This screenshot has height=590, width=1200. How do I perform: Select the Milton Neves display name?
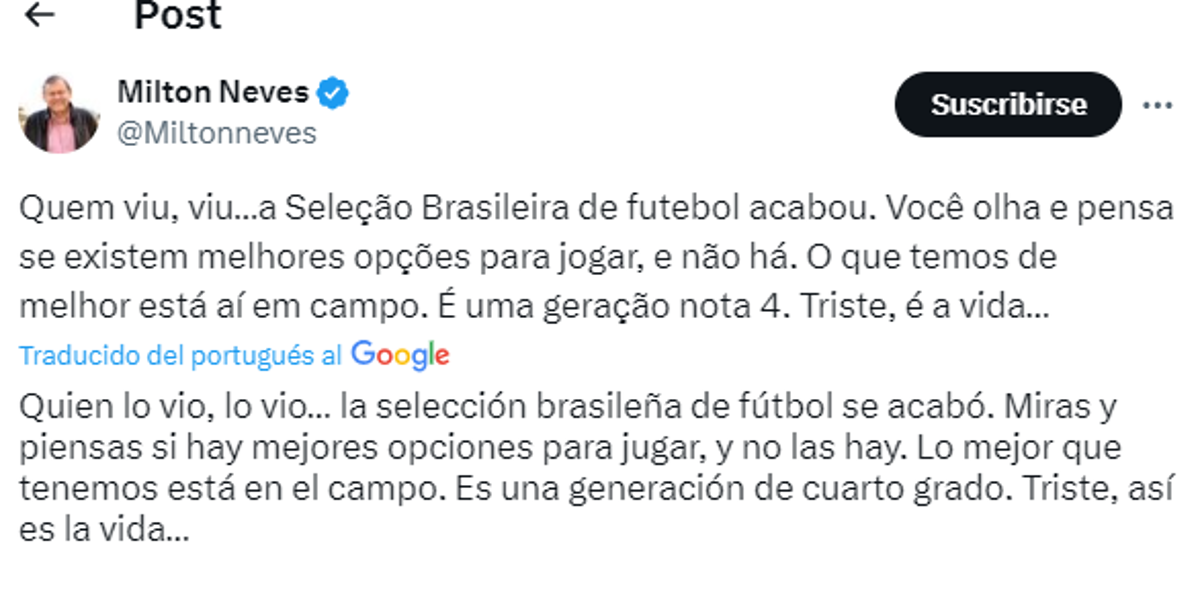click(212, 92)
